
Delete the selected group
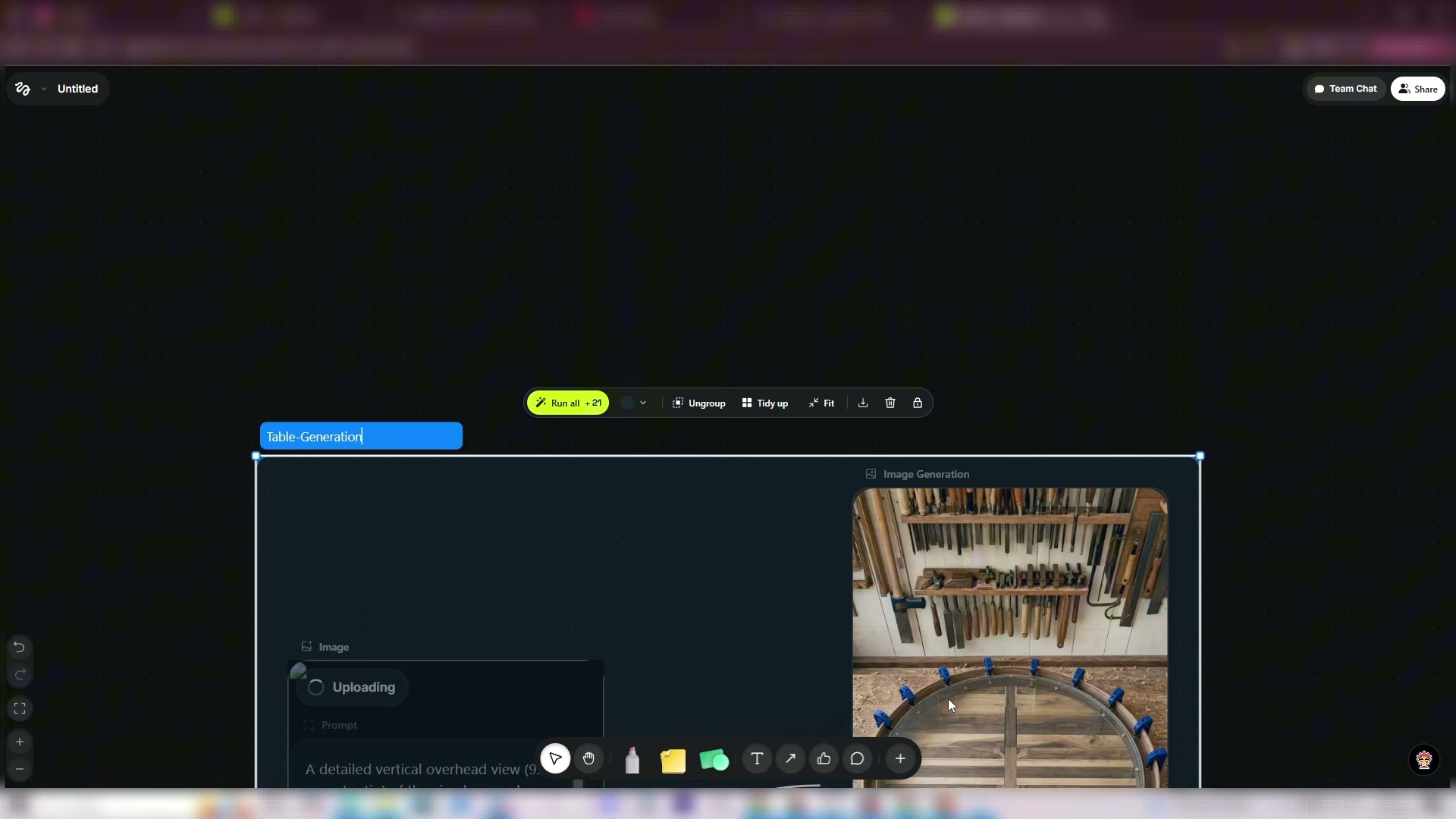890,403
